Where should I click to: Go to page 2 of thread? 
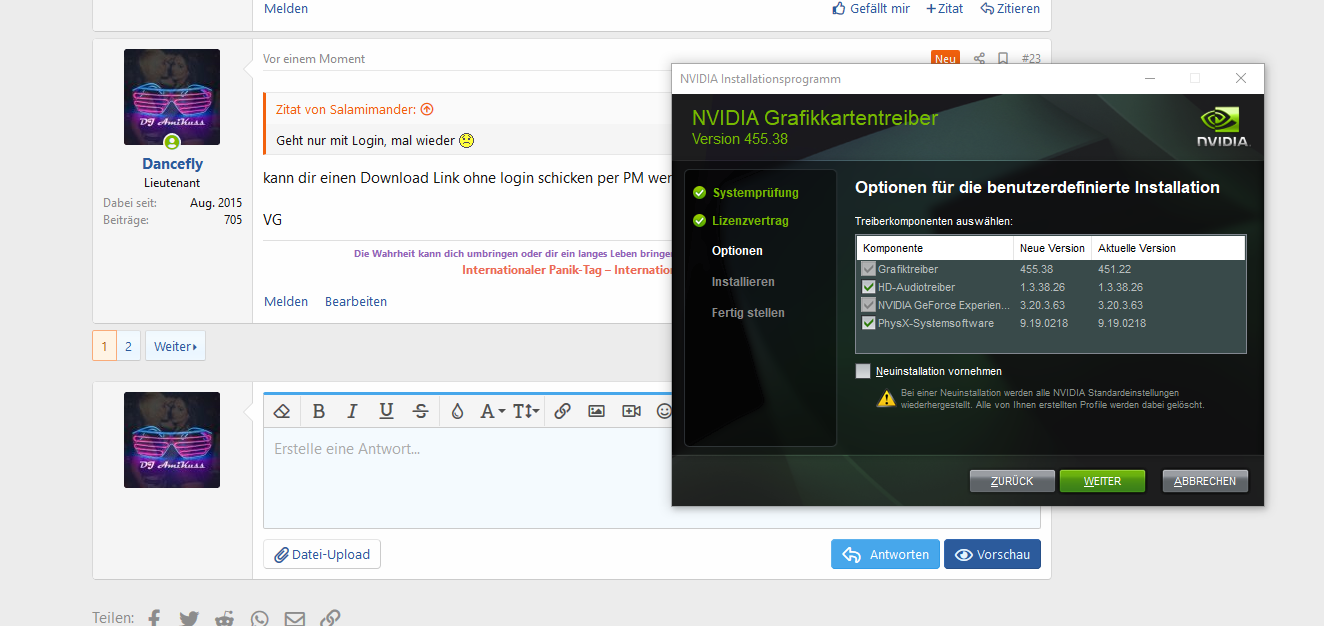click(128, 346)
